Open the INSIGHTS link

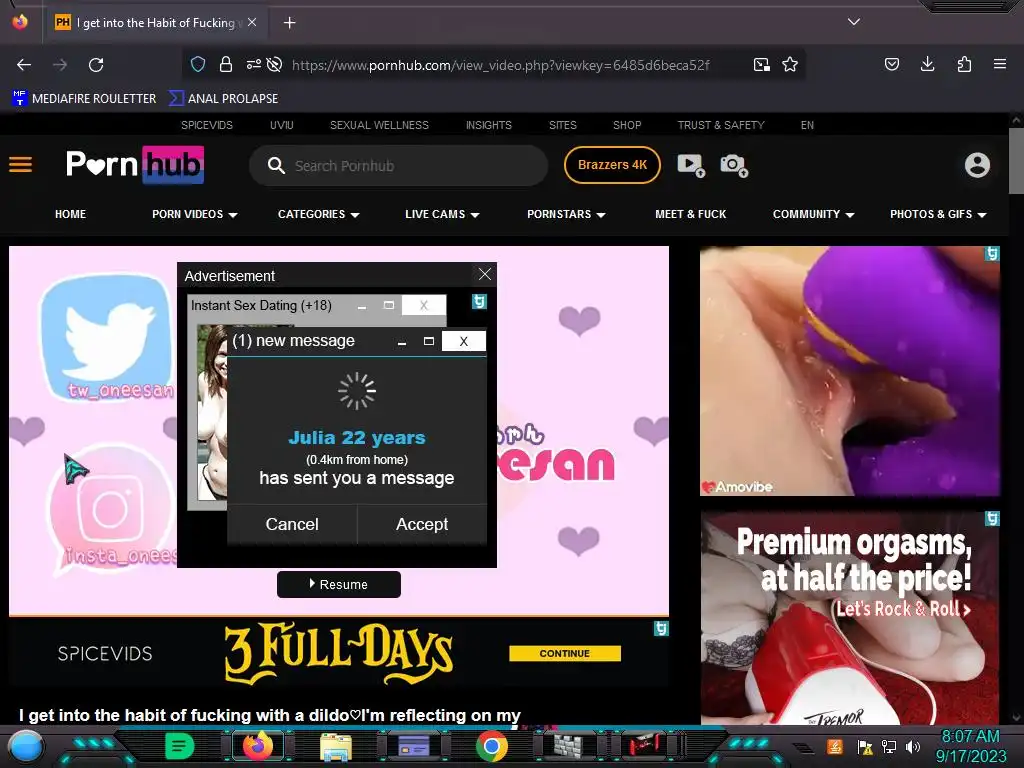[x=488, y=125]
